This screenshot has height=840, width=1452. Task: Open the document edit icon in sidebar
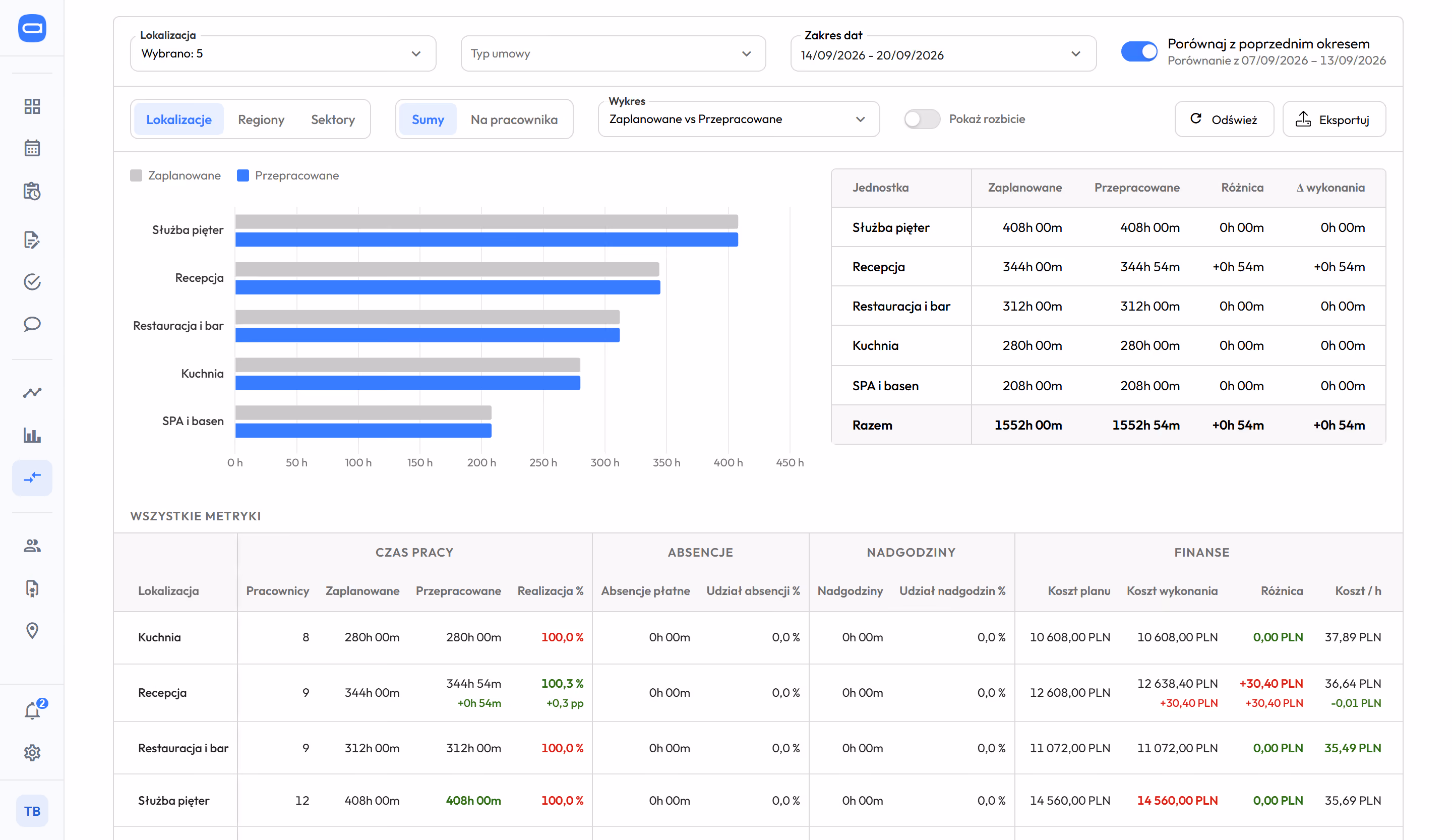coord(32,239)
